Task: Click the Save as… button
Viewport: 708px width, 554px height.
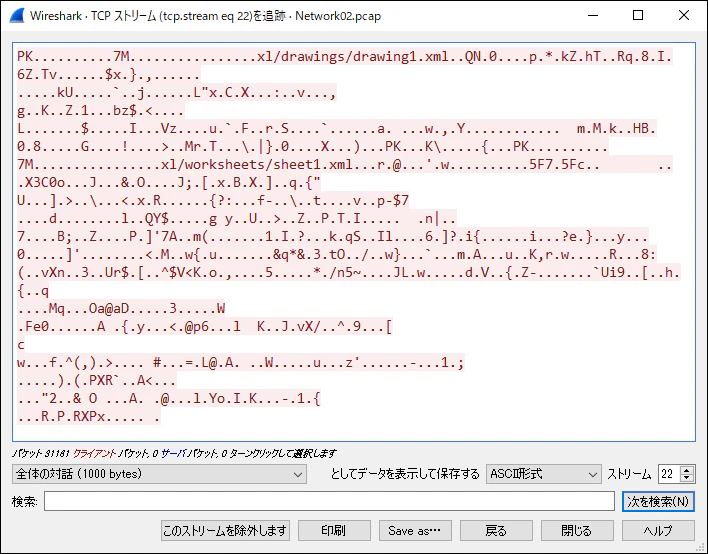Action: [415, 531]
